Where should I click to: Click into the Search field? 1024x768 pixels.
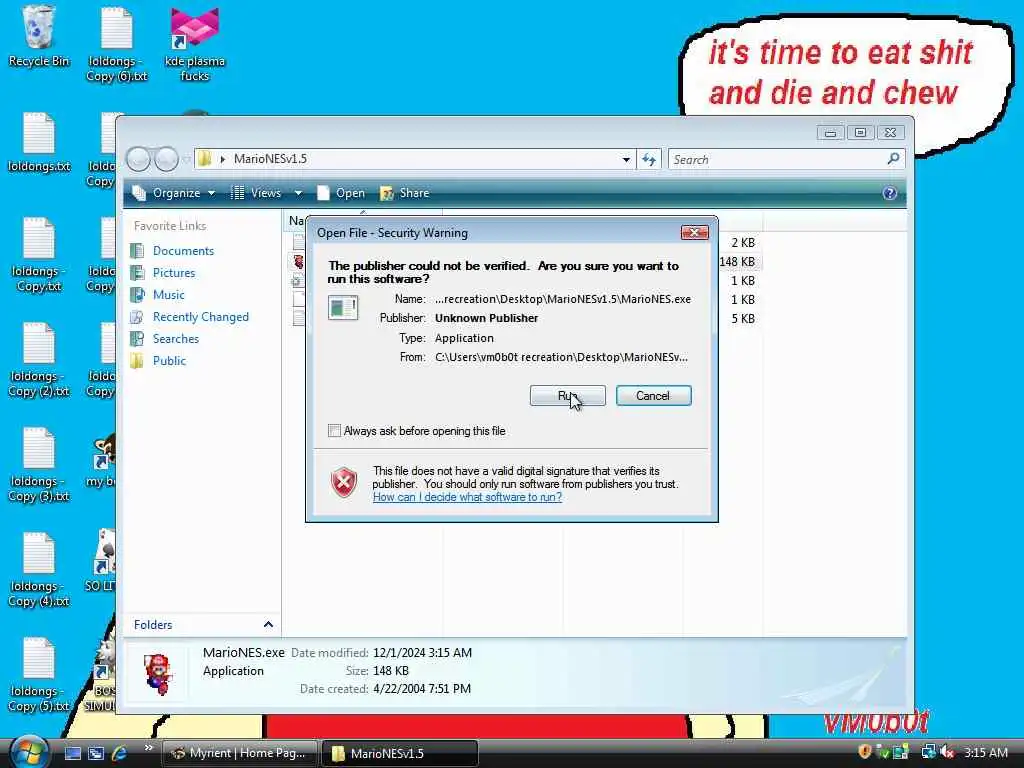777,159
